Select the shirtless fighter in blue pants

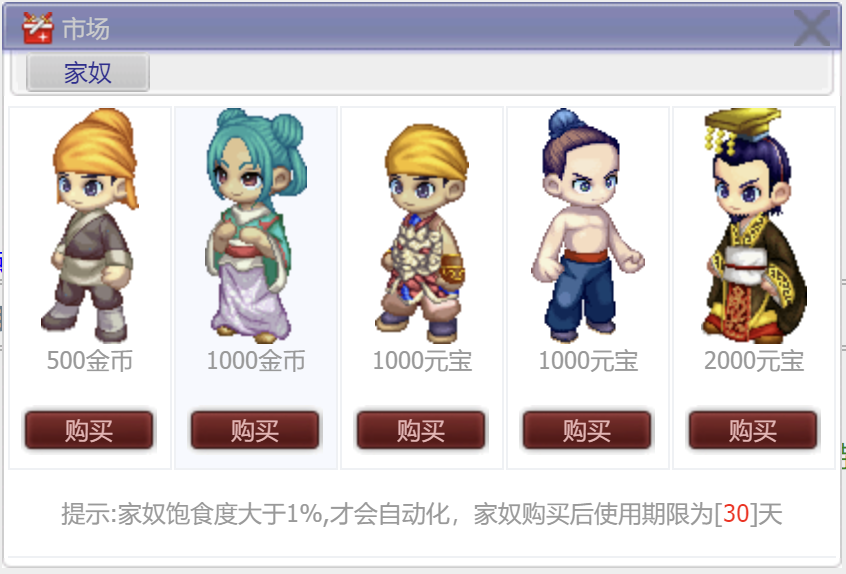point(587,226)
